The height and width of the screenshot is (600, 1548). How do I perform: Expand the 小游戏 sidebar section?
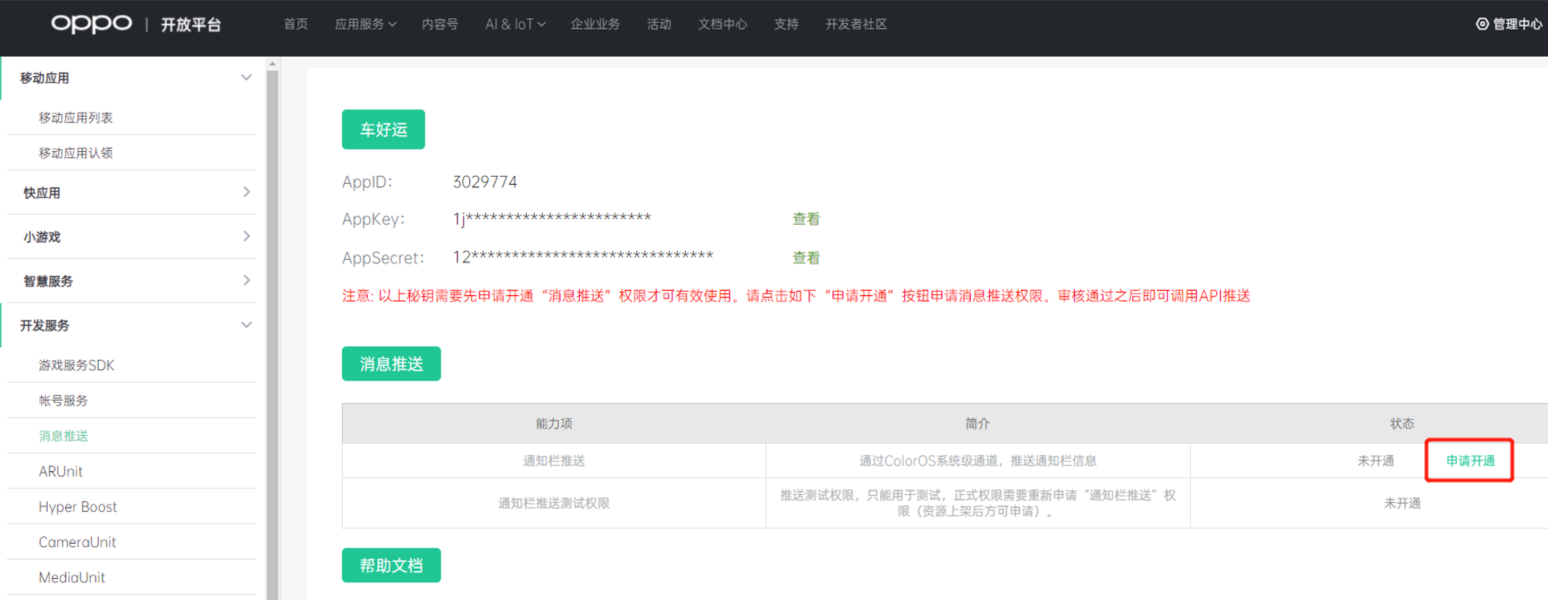(x=246, y=237)
